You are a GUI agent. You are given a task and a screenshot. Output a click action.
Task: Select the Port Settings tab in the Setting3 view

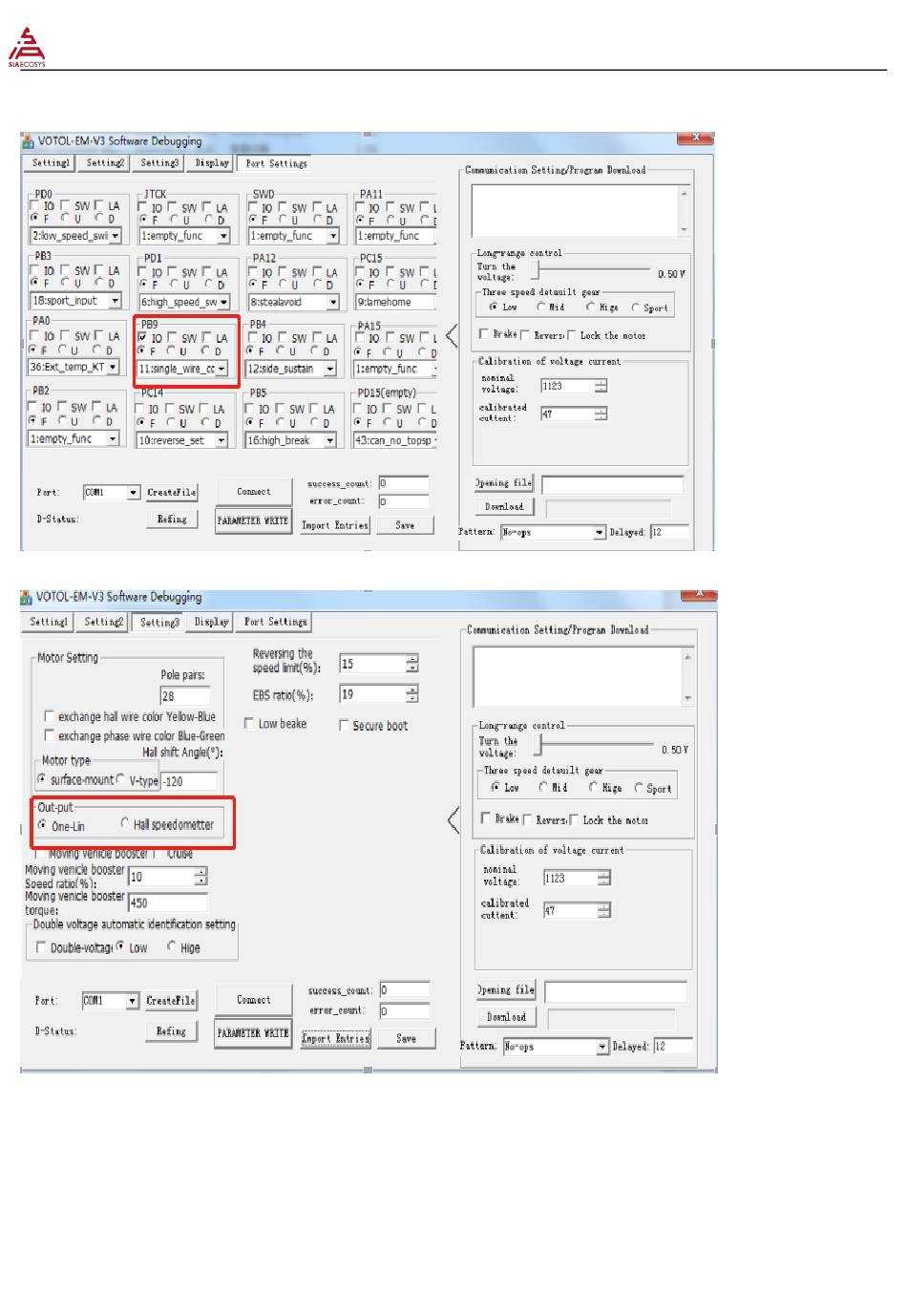pos(275,622)
